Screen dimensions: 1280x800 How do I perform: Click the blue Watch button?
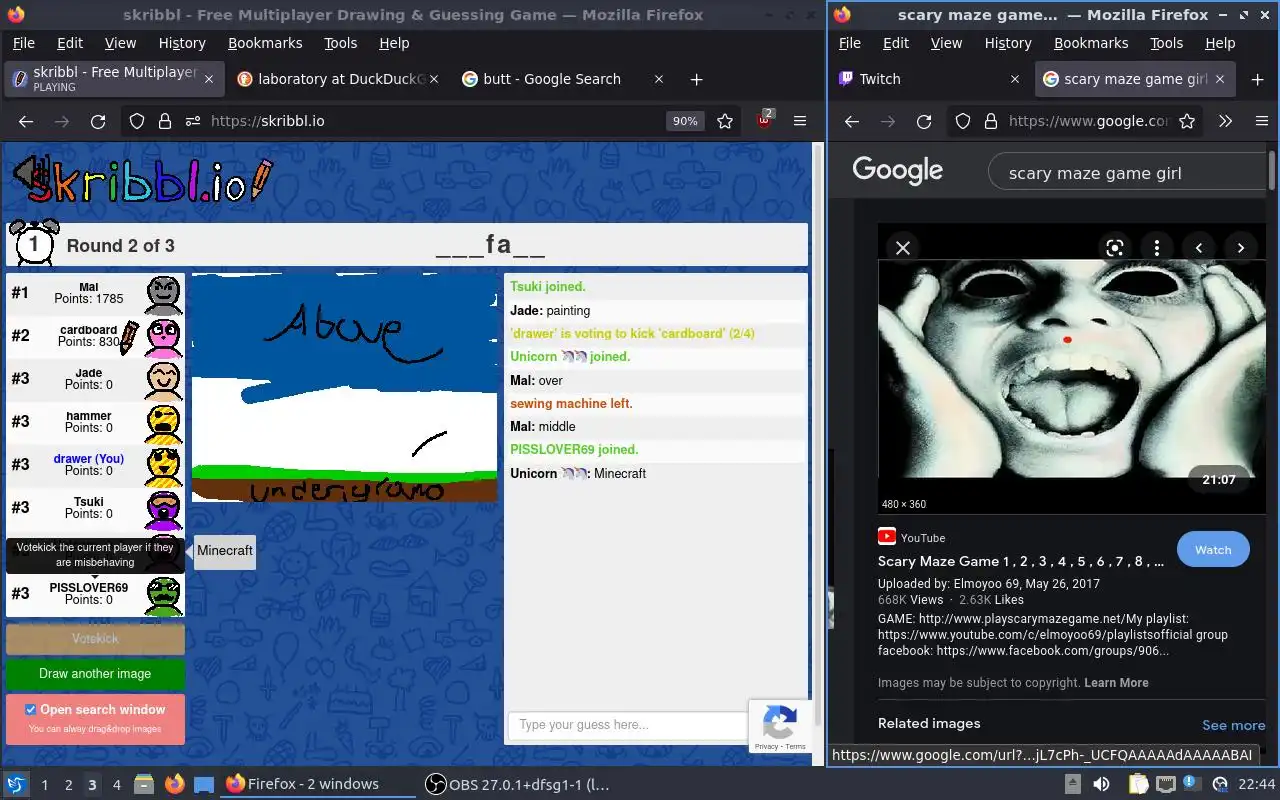coord(1213,550)
